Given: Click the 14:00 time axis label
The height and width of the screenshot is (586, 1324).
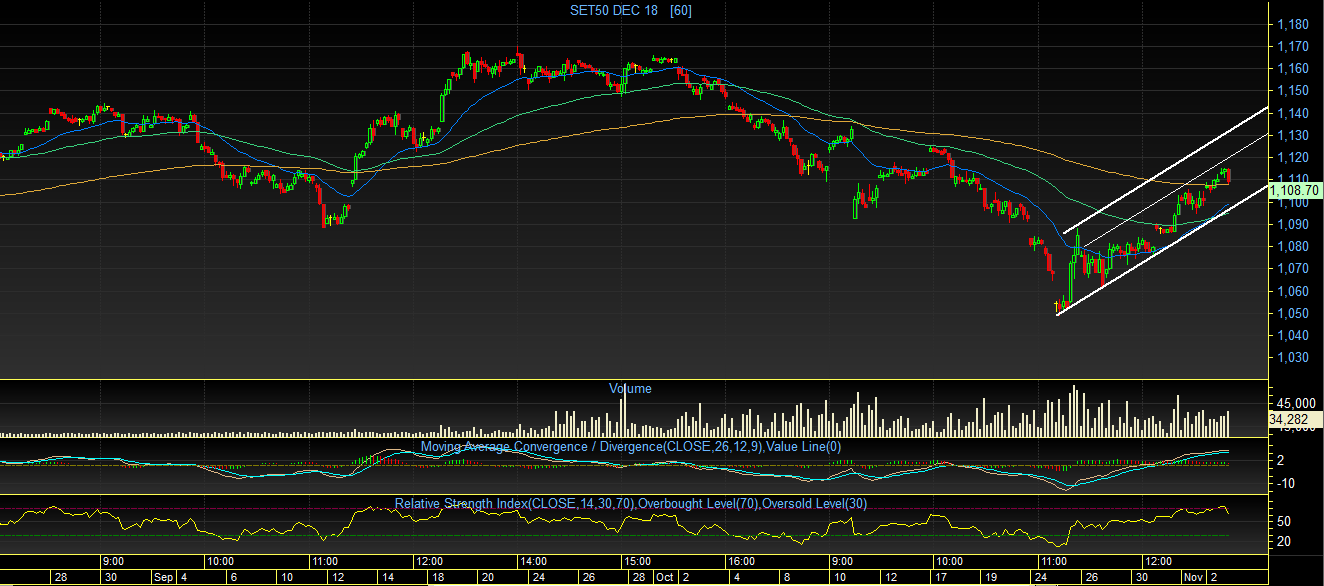Looking at the screenshot, I should [x=533, y=561].
